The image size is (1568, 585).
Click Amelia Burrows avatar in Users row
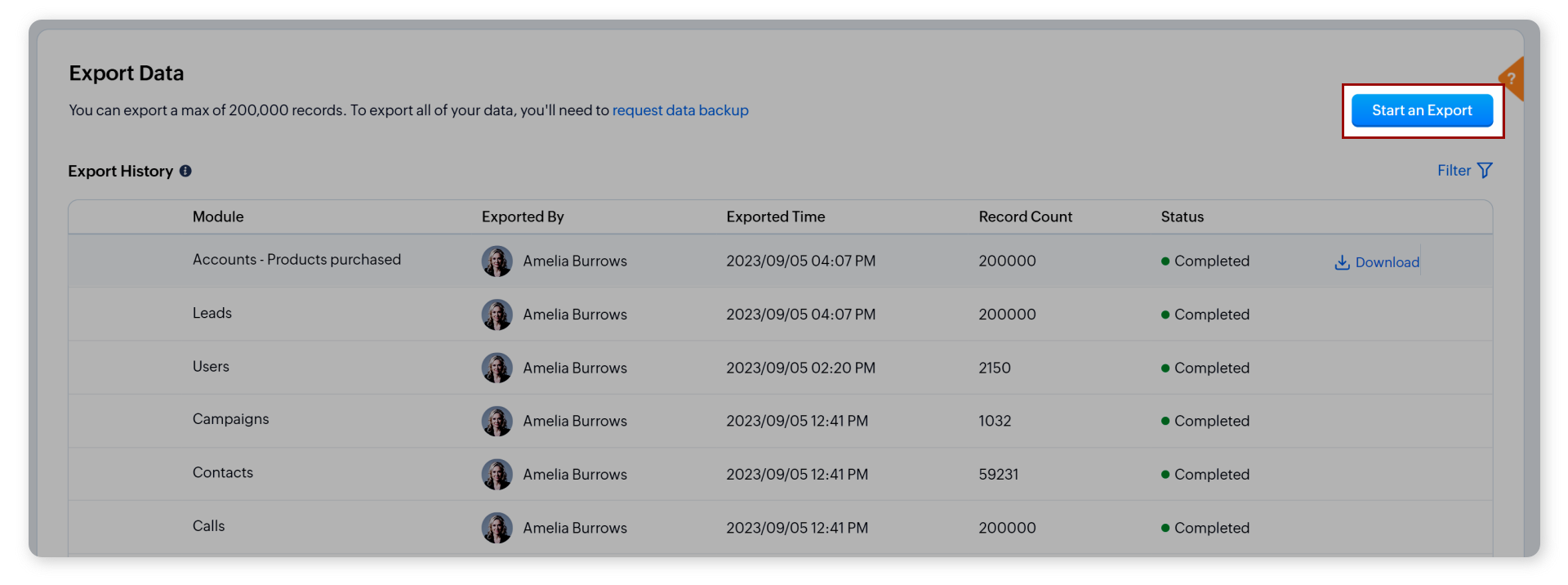497,368
